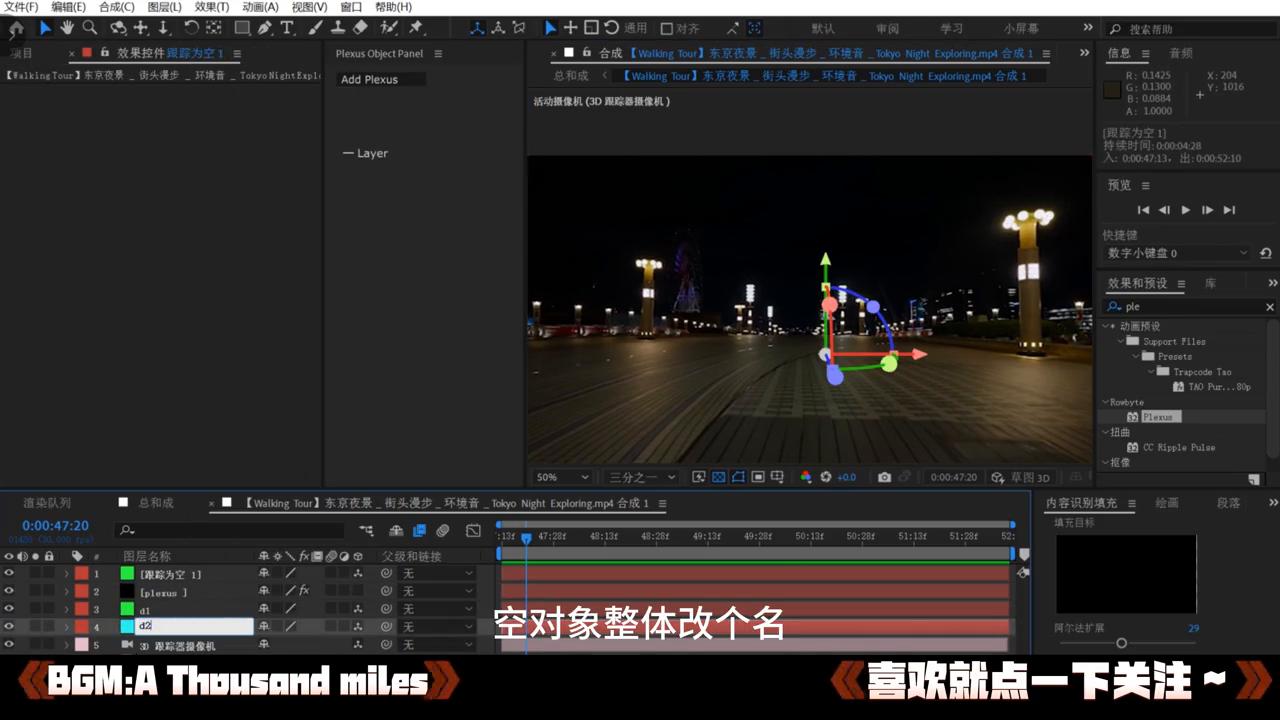Open the 50% magnification dropdown
This screenshot has height=720, width=1280.
click(562, 477)
